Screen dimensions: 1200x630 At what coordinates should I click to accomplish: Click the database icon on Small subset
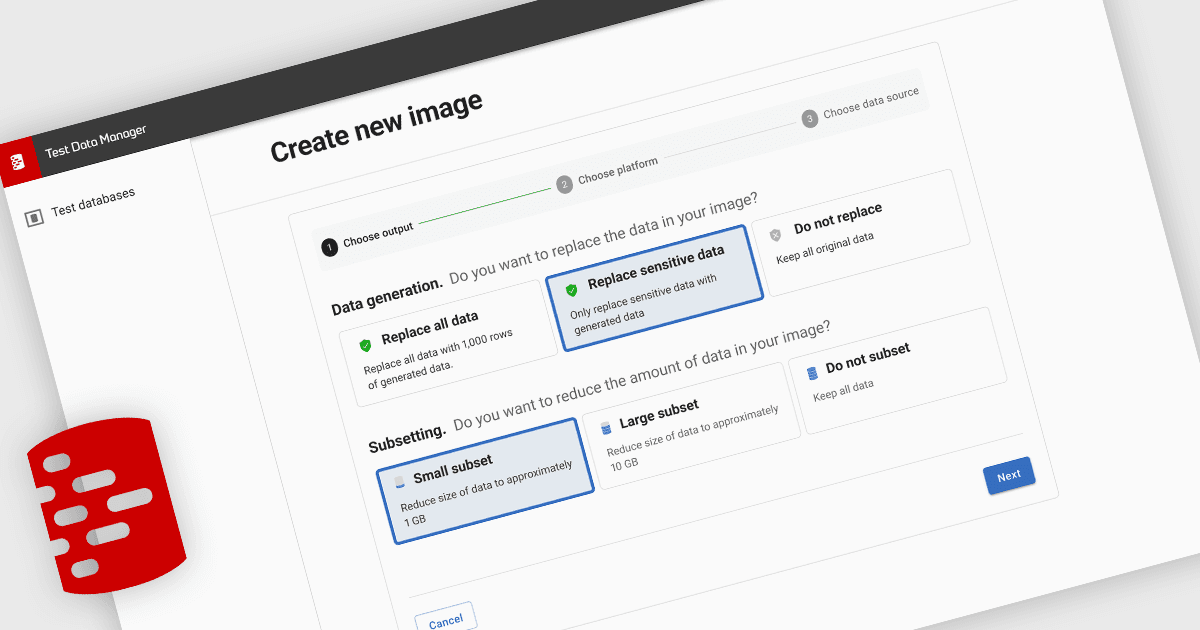400,482
